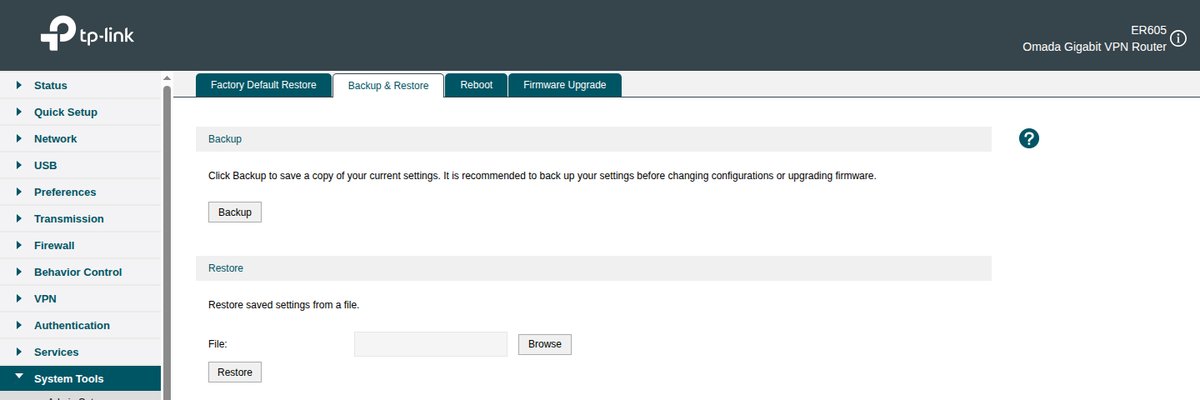Open the Behavior Control menu item
The image size is (1200, 400).
tap(78, 272)
